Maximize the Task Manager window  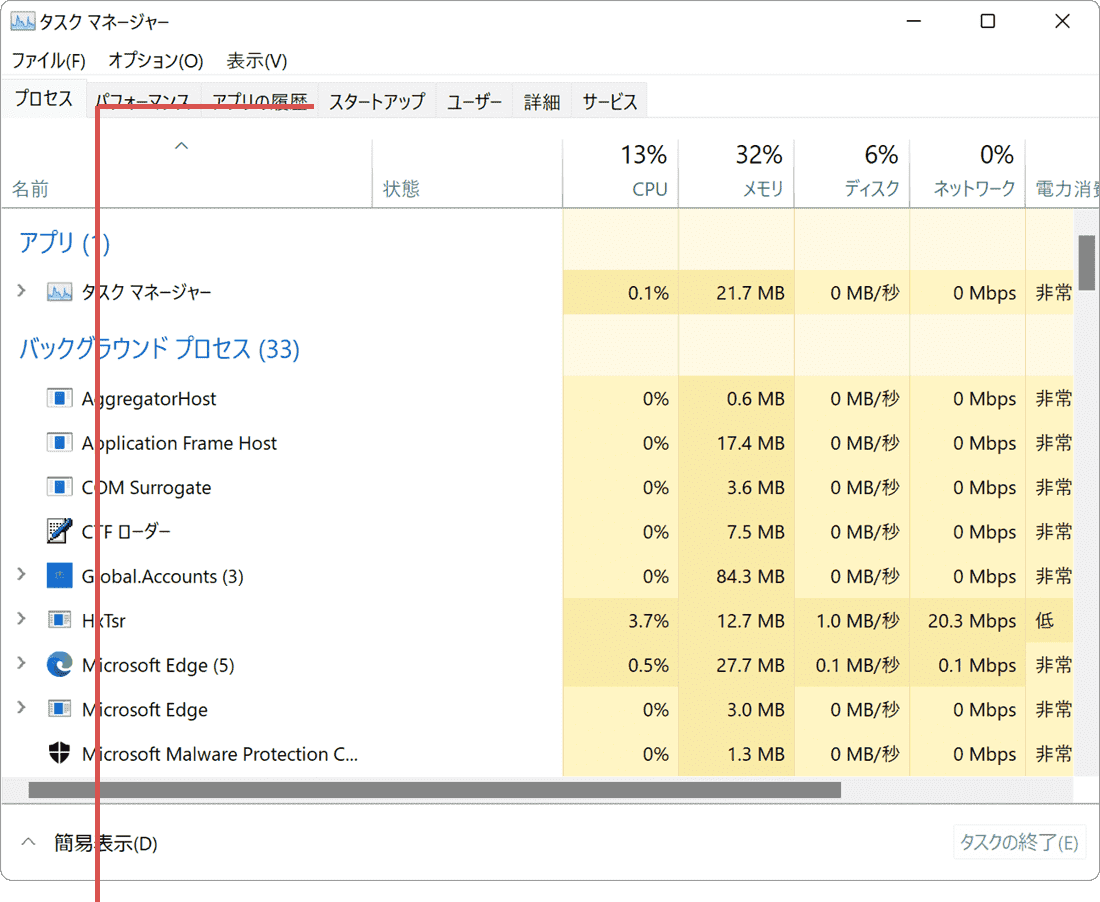pos(988,21)
